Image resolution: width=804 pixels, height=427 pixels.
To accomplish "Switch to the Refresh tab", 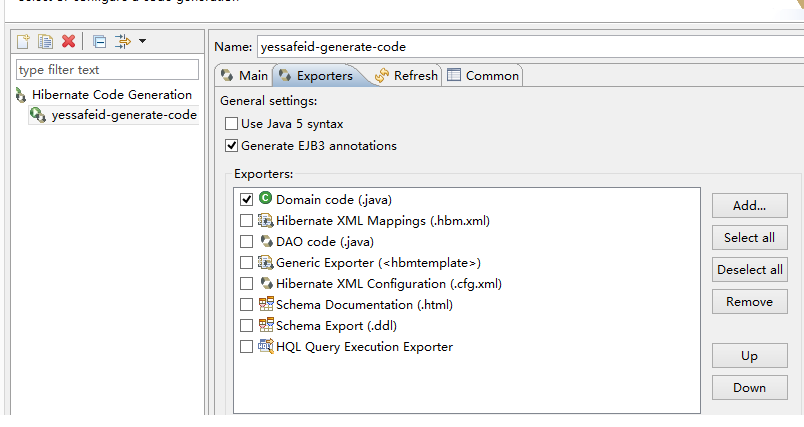I will [x=406, y=76].
